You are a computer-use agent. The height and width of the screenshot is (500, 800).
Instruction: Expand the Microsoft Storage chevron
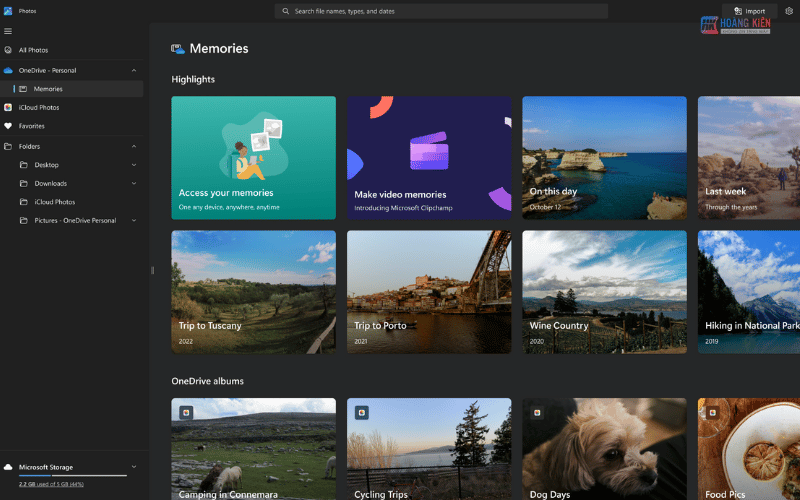(x=134, y=466)
